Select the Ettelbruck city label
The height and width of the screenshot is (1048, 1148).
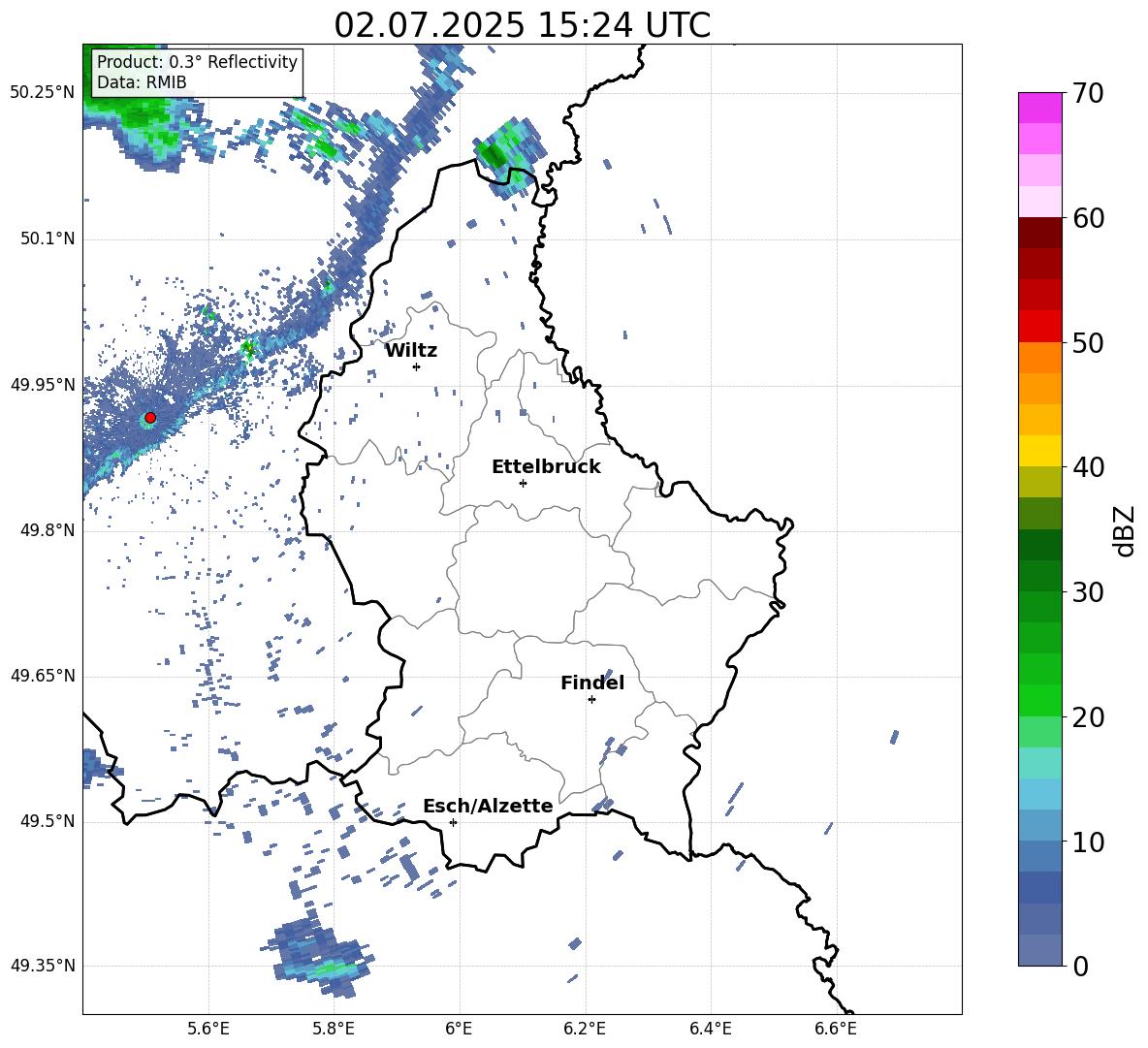pos(546,467)
